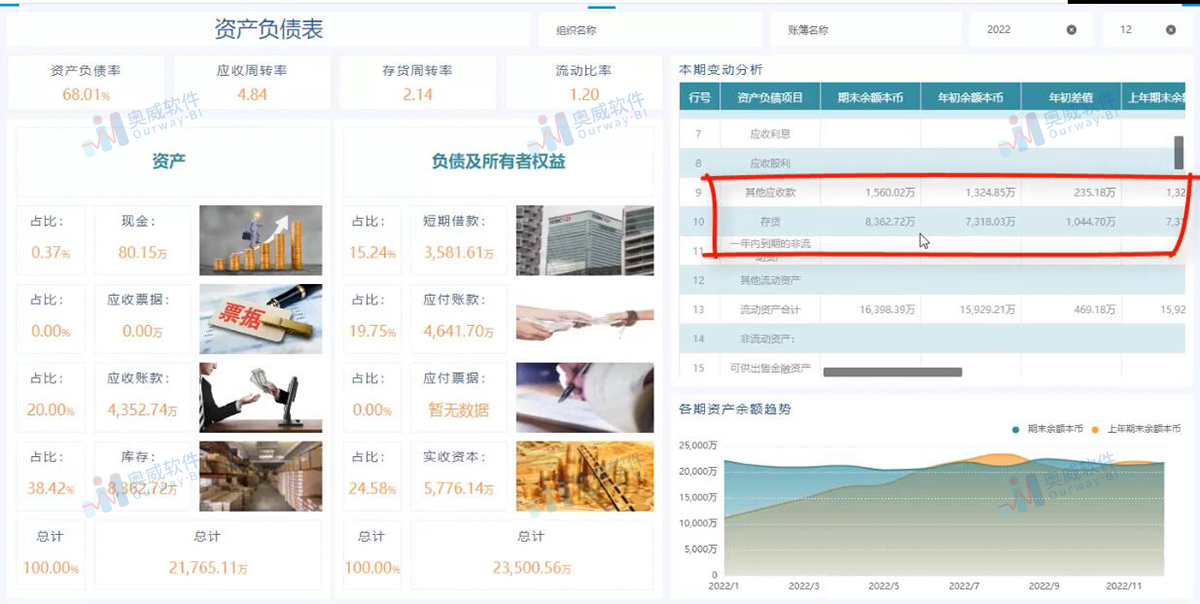Image resolution: width=1200 pixels, height=604 pixels.
Task: Click the 应收账款 4,352.74万 value
Action: [x=142, y=410]
